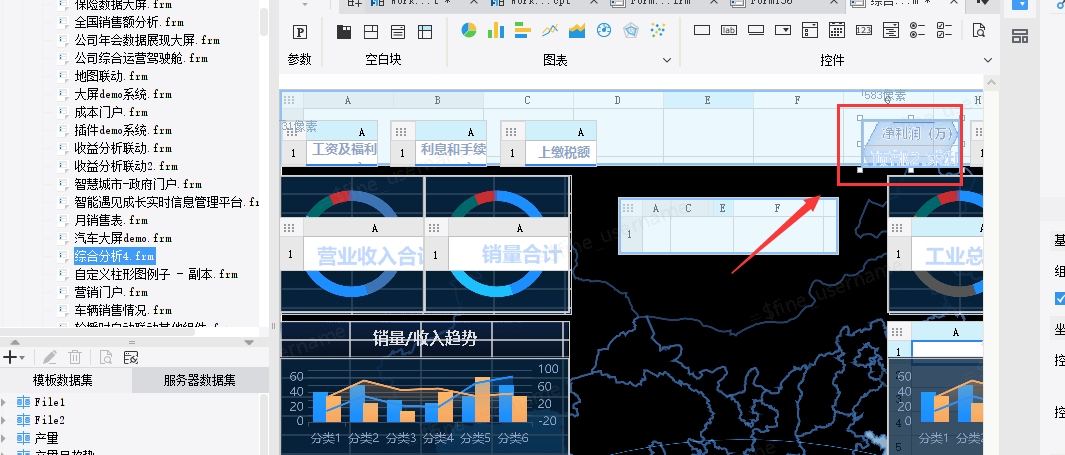Insert a tab layout blank block

click(x=344, y=31)
